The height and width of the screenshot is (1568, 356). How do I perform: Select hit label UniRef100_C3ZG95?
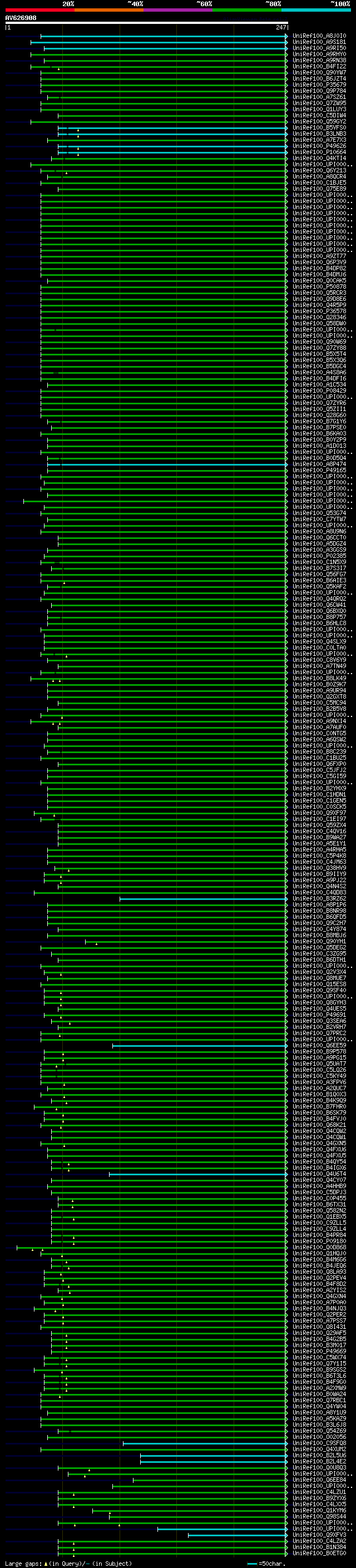pyautogui.click(x=319, y=953)
